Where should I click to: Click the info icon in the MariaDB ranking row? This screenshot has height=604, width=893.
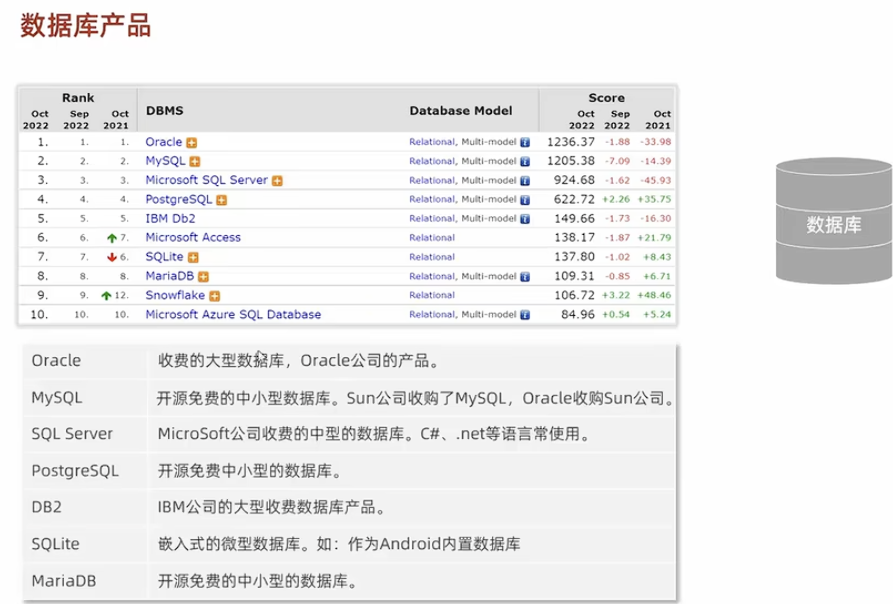tap(525, 277)
